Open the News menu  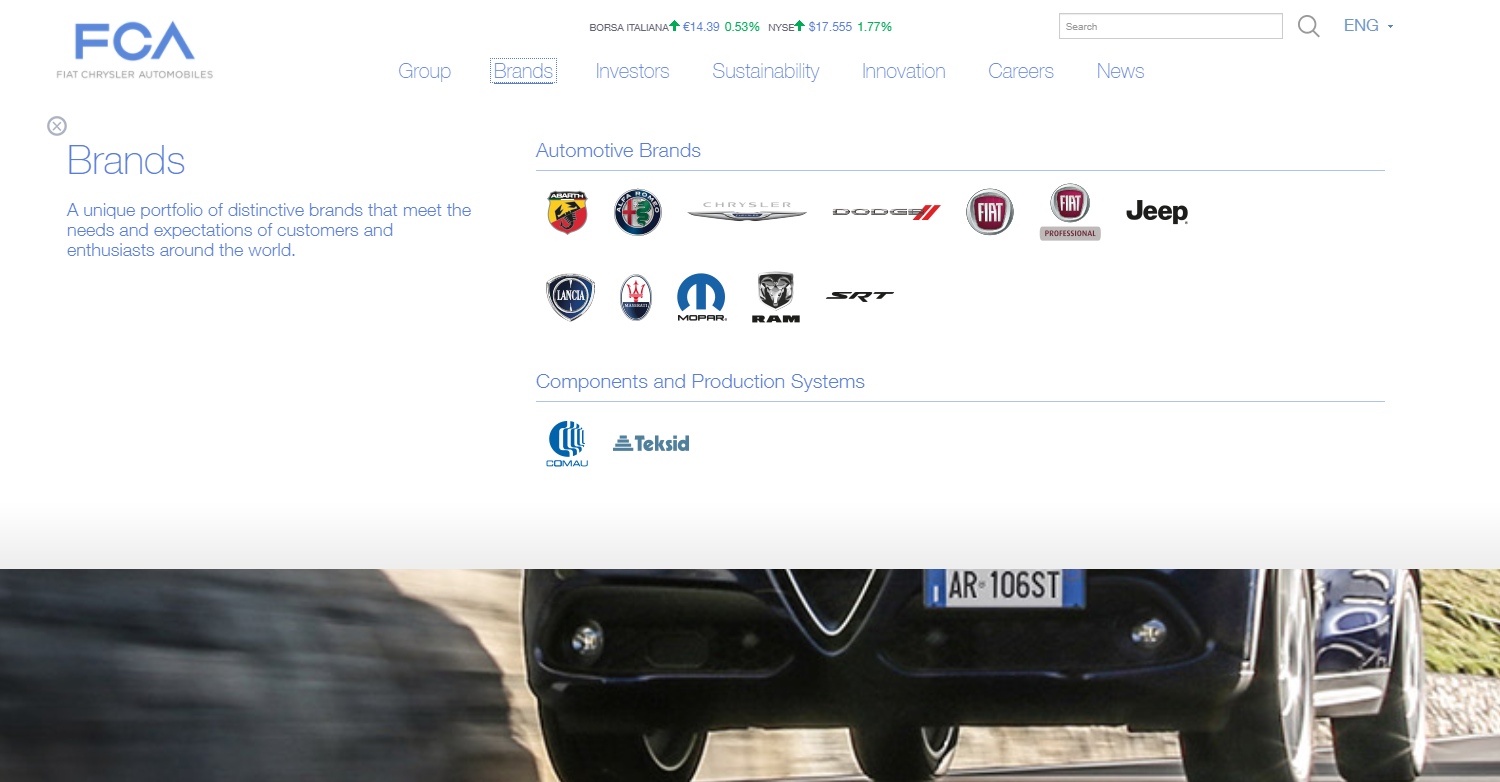[x=1120, y=71]
